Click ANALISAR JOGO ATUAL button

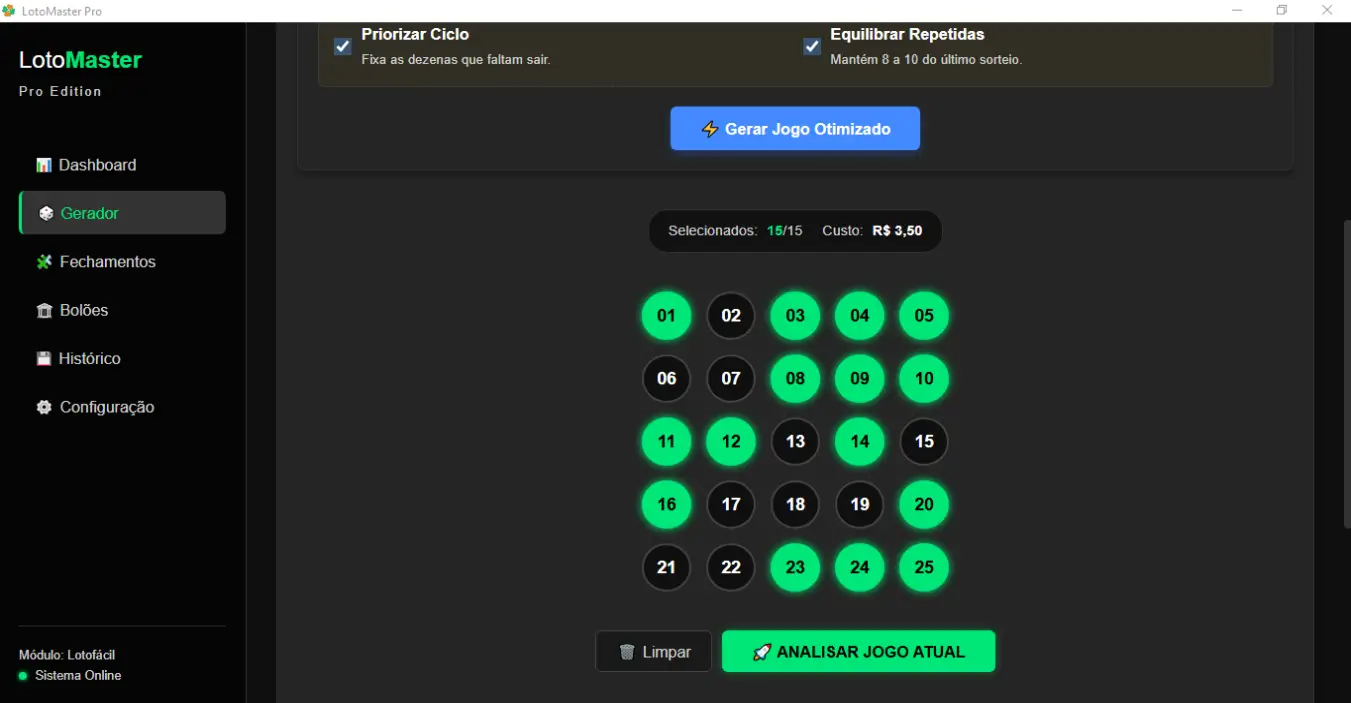[858, 652]
